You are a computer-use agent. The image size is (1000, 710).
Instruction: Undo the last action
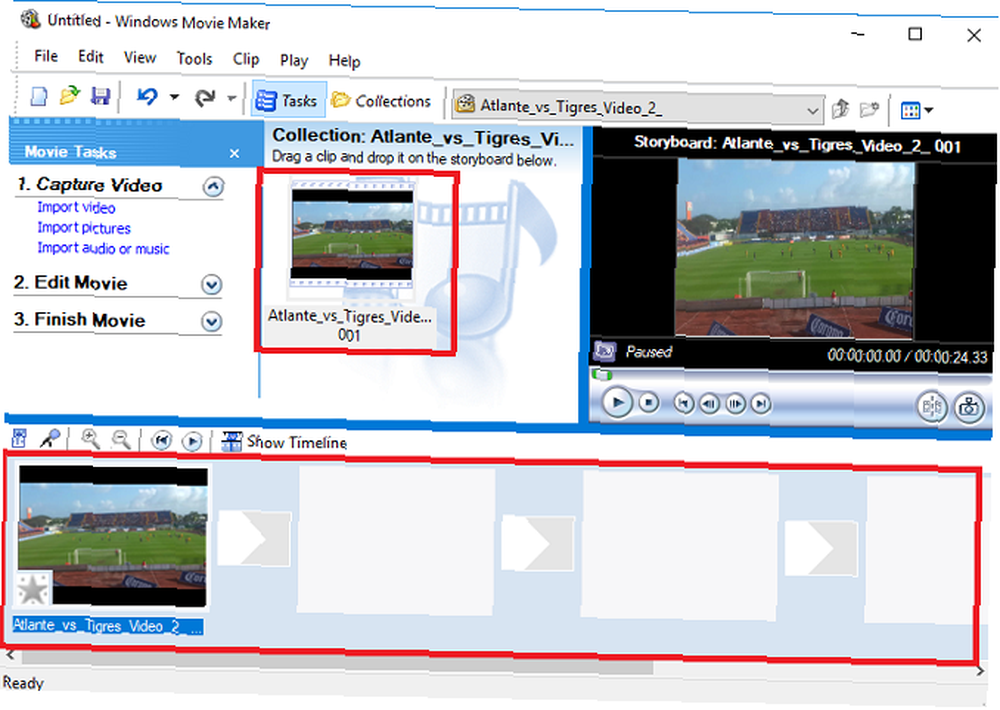click(147, 97)
